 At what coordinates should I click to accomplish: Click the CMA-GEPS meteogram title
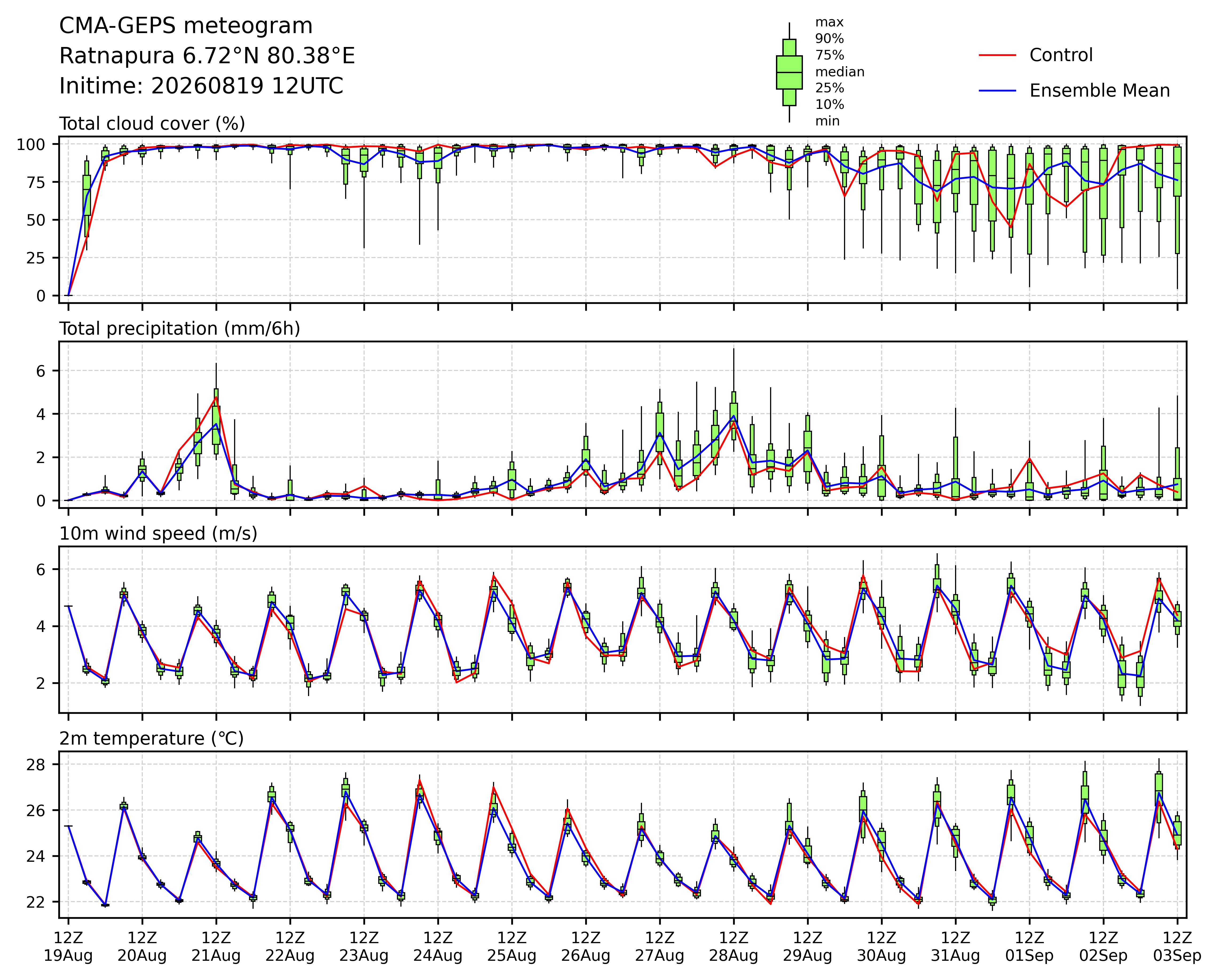(186, 26)
